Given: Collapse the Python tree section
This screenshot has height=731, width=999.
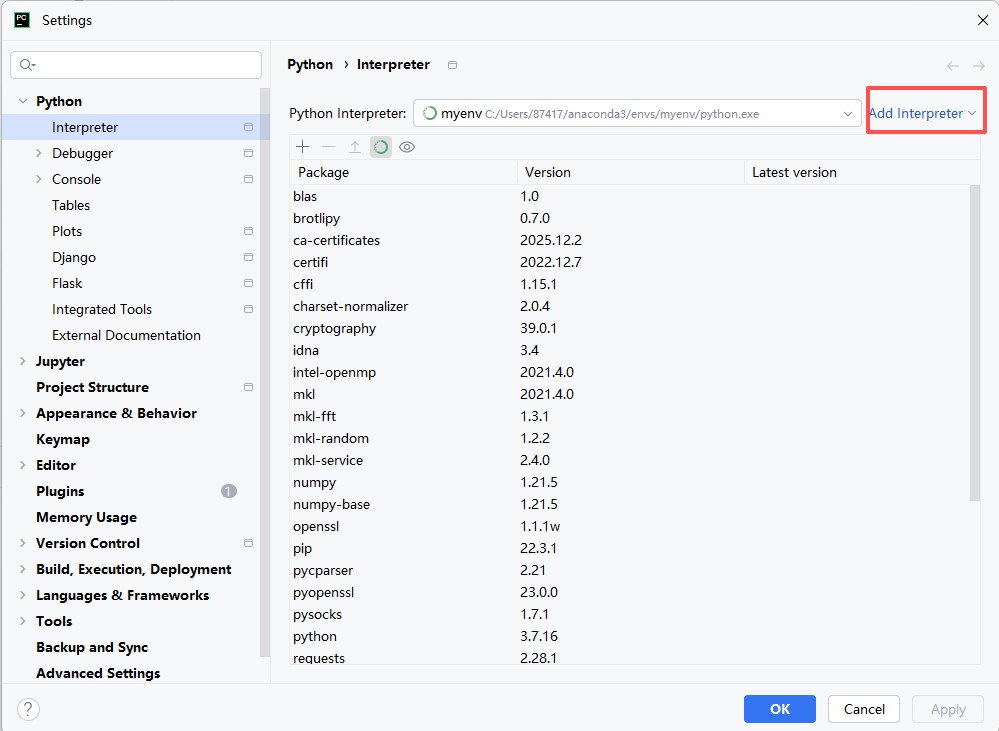Looking at the screenshot, I should [x=23, y=101].
